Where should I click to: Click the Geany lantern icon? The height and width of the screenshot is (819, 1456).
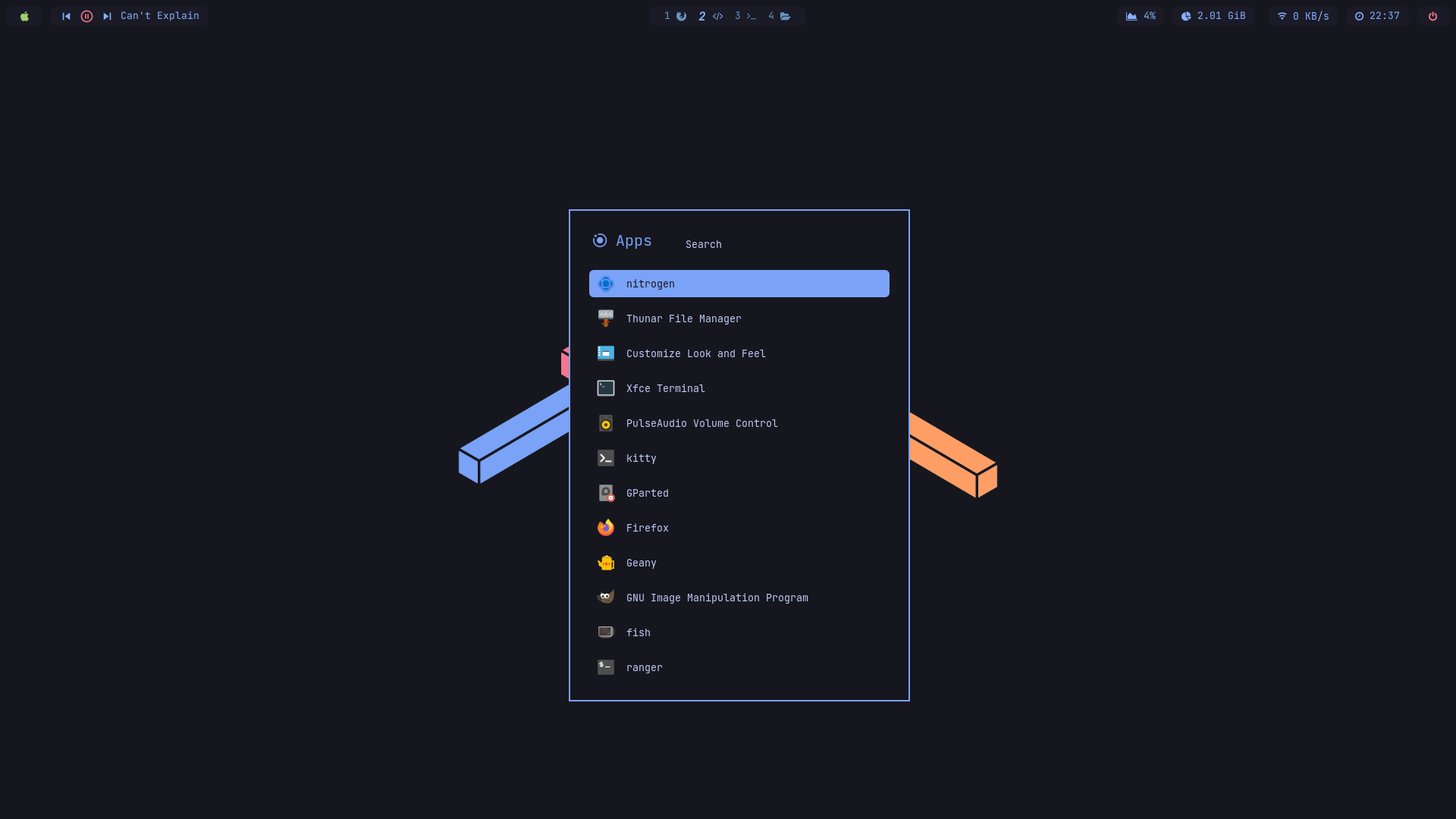pos(605,562)
